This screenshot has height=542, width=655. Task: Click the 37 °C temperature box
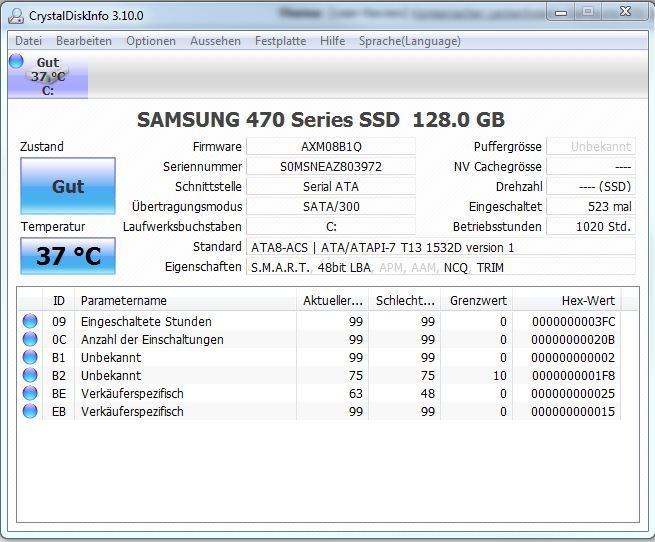pos(68,256)
